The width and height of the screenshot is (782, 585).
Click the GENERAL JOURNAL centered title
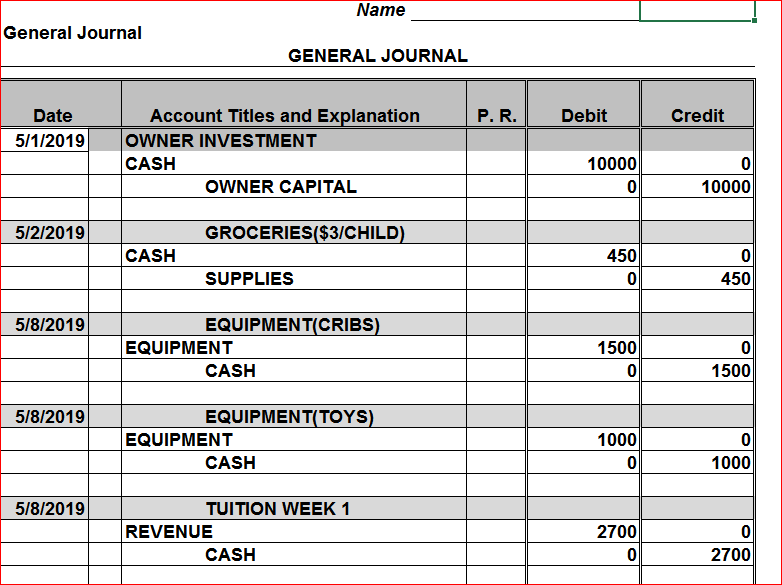[378, 55]
